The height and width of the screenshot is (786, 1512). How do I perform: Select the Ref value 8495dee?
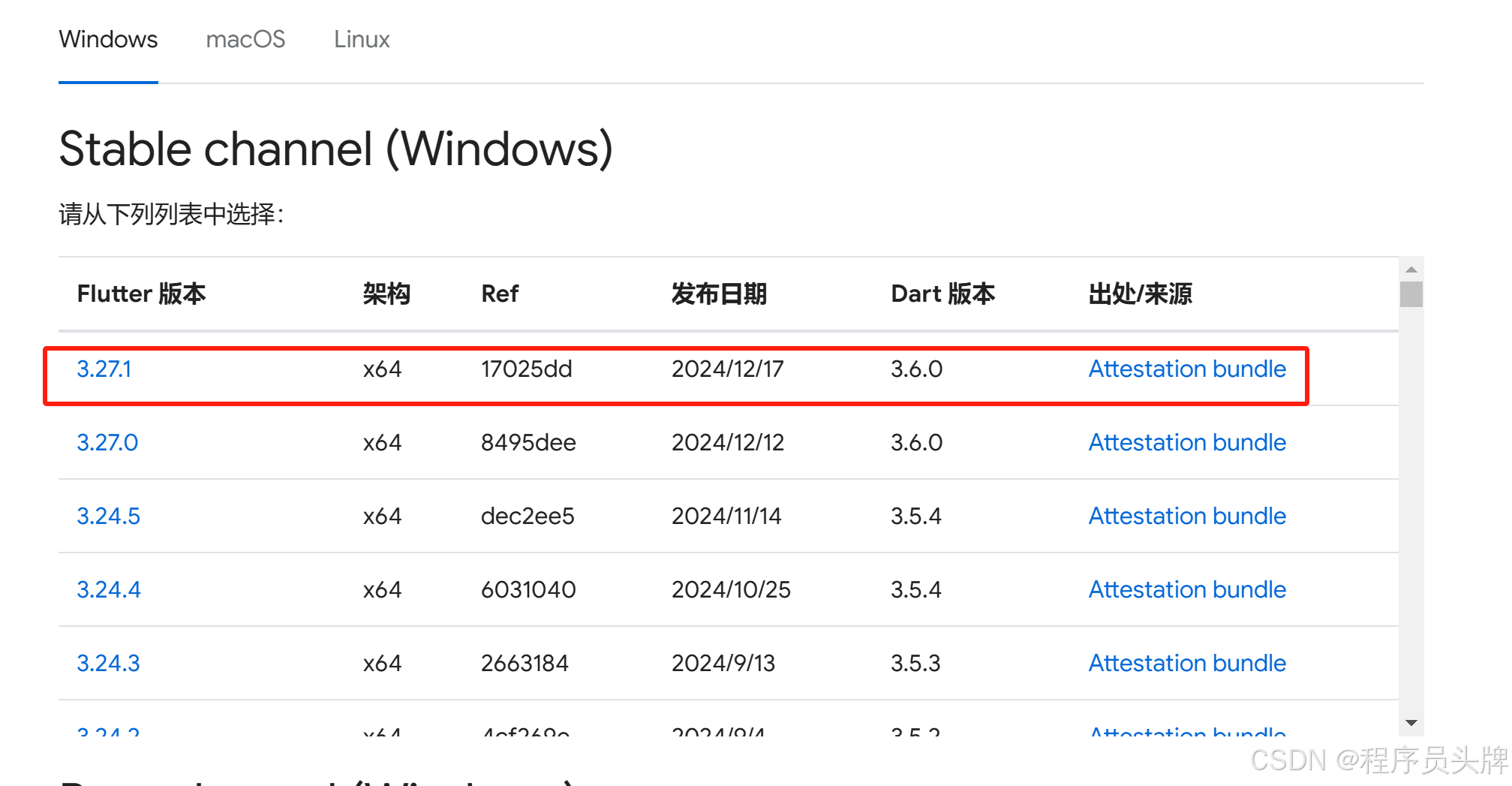coord(528,442)
